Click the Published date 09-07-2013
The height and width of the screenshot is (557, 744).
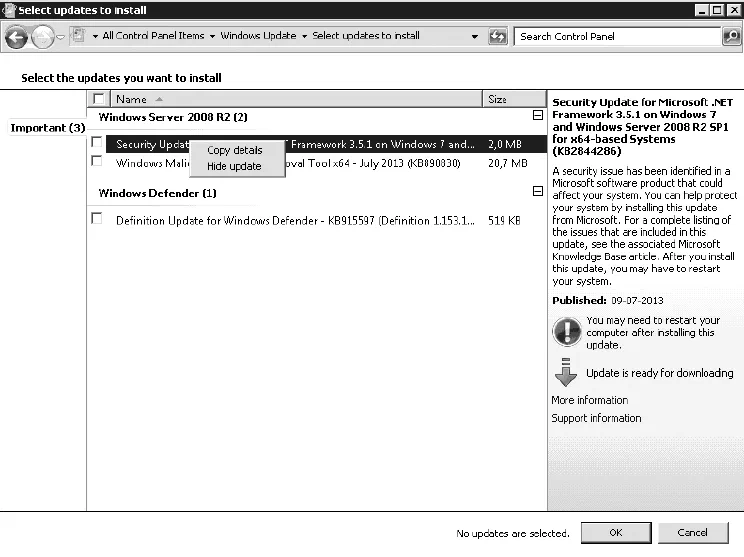tap(637, 301)
